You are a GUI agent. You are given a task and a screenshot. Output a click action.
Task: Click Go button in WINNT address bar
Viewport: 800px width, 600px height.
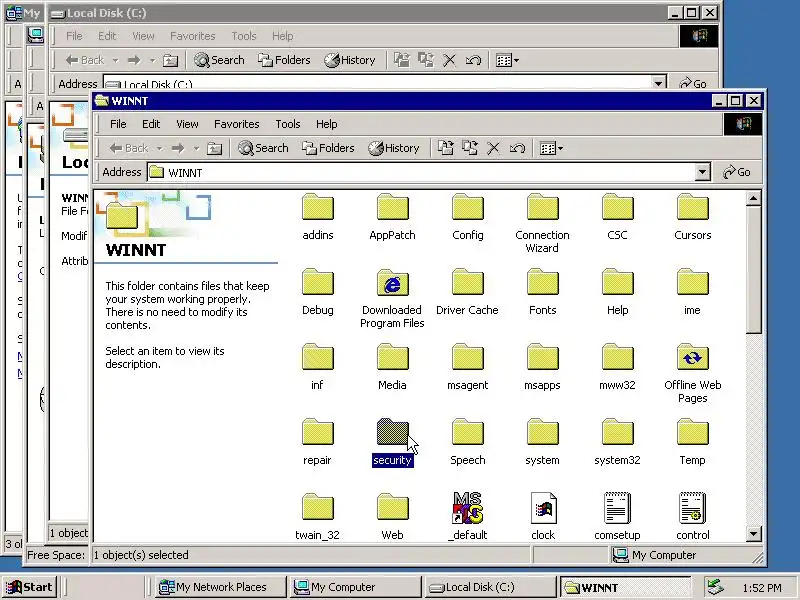click(737, 172)
